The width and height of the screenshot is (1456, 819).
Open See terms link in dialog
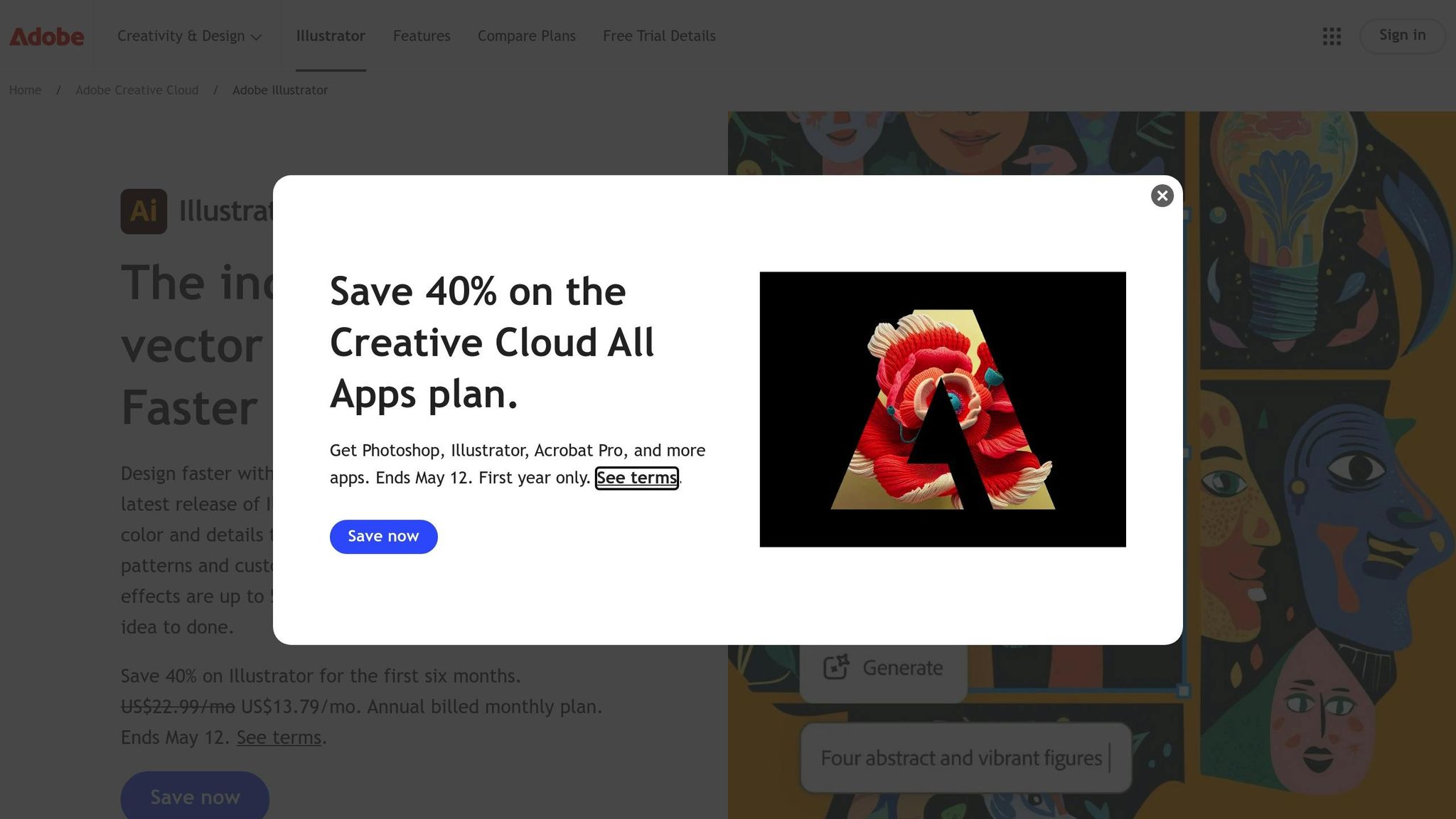coord(636,478)
